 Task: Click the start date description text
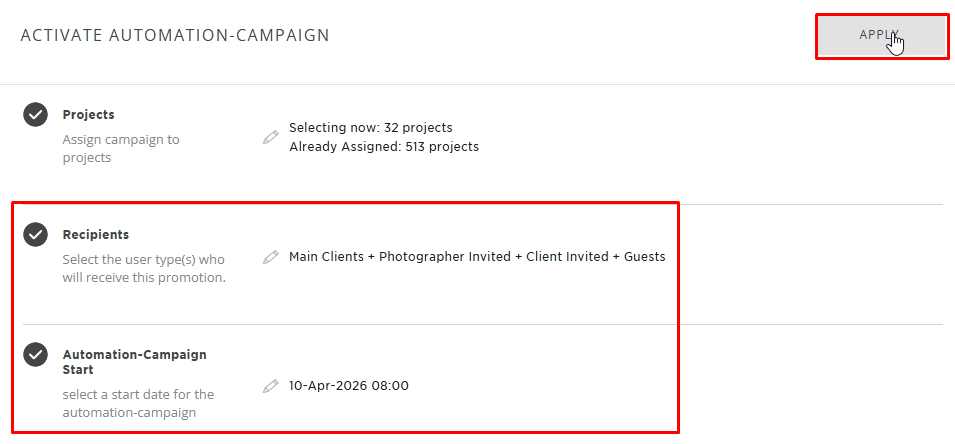point(138,403)
